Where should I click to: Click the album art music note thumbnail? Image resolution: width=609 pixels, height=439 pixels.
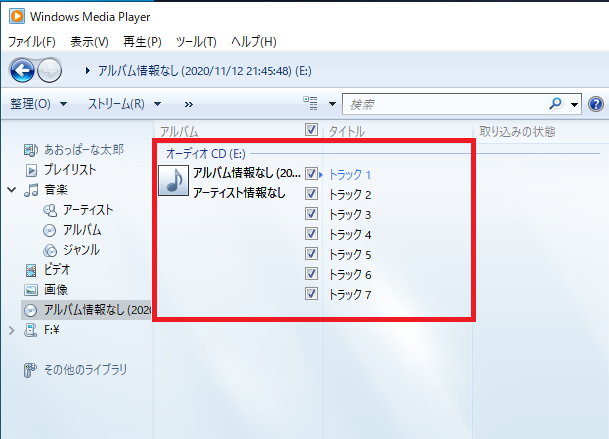click(174, 180)
